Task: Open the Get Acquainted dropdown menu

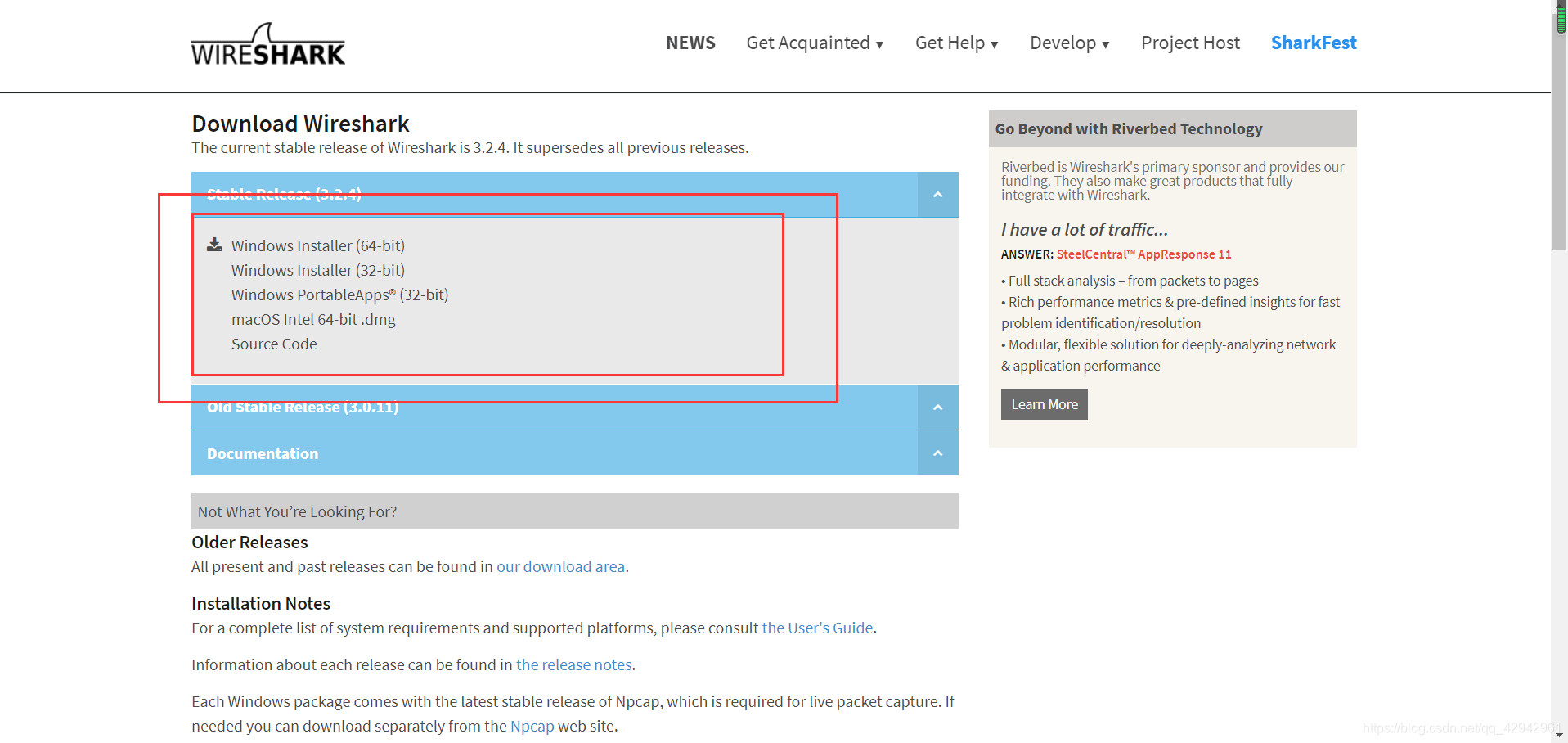Action: tap(815, 43)
